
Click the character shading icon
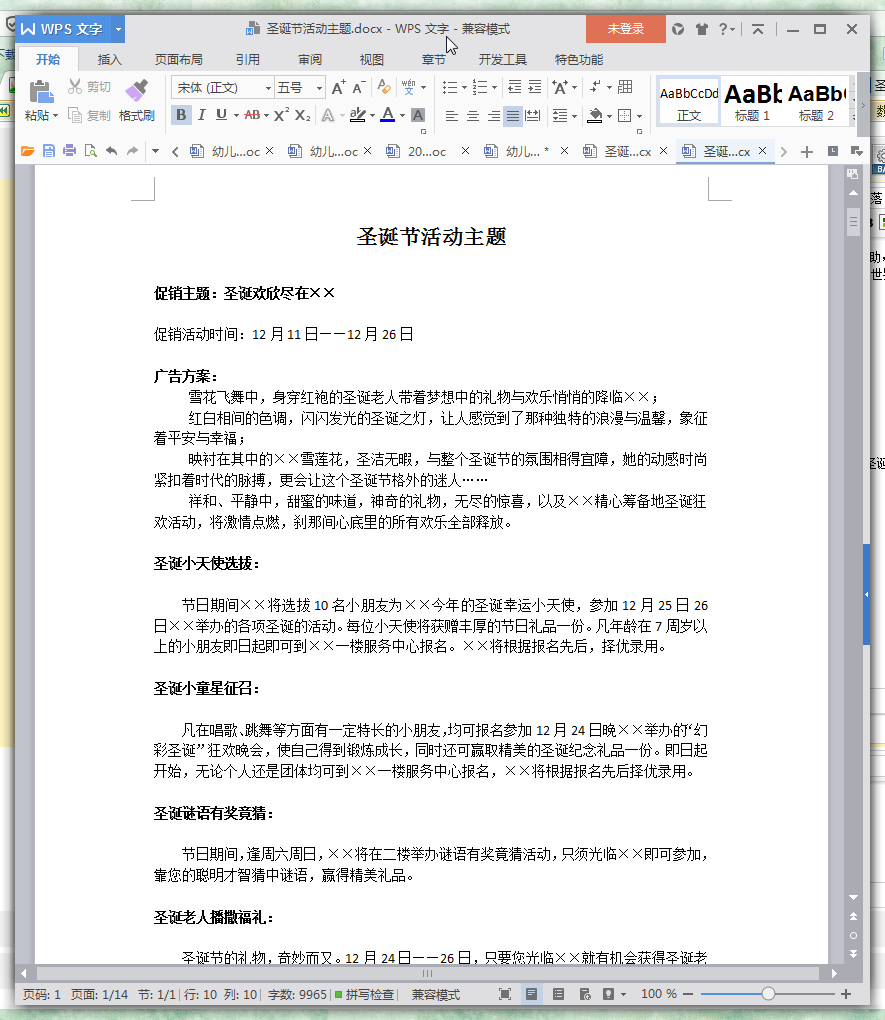[x=418, y=115]
